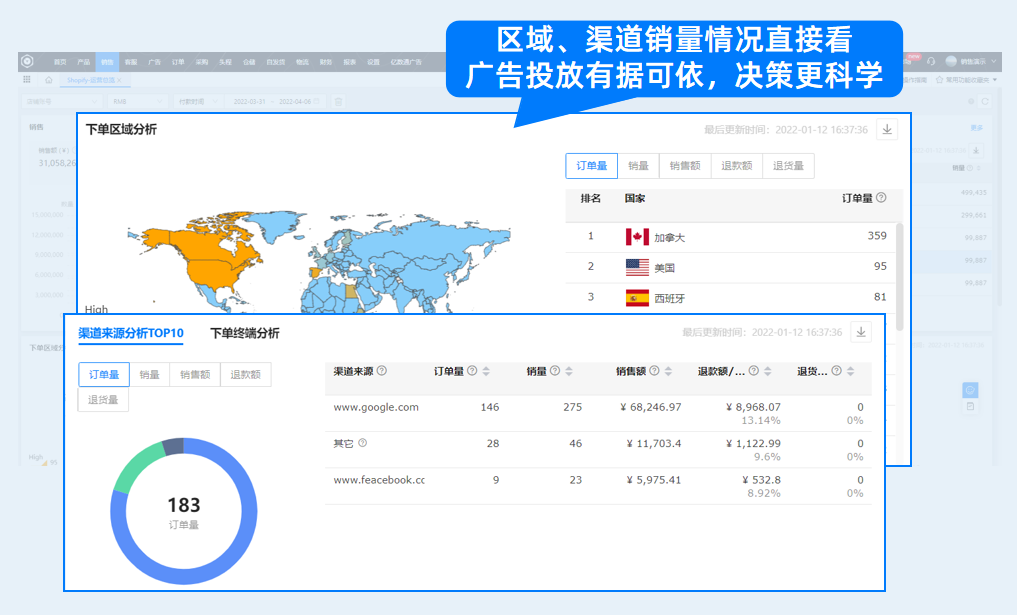
Task: Select 订单量 metric in region analysis
Action: point(592,166)
